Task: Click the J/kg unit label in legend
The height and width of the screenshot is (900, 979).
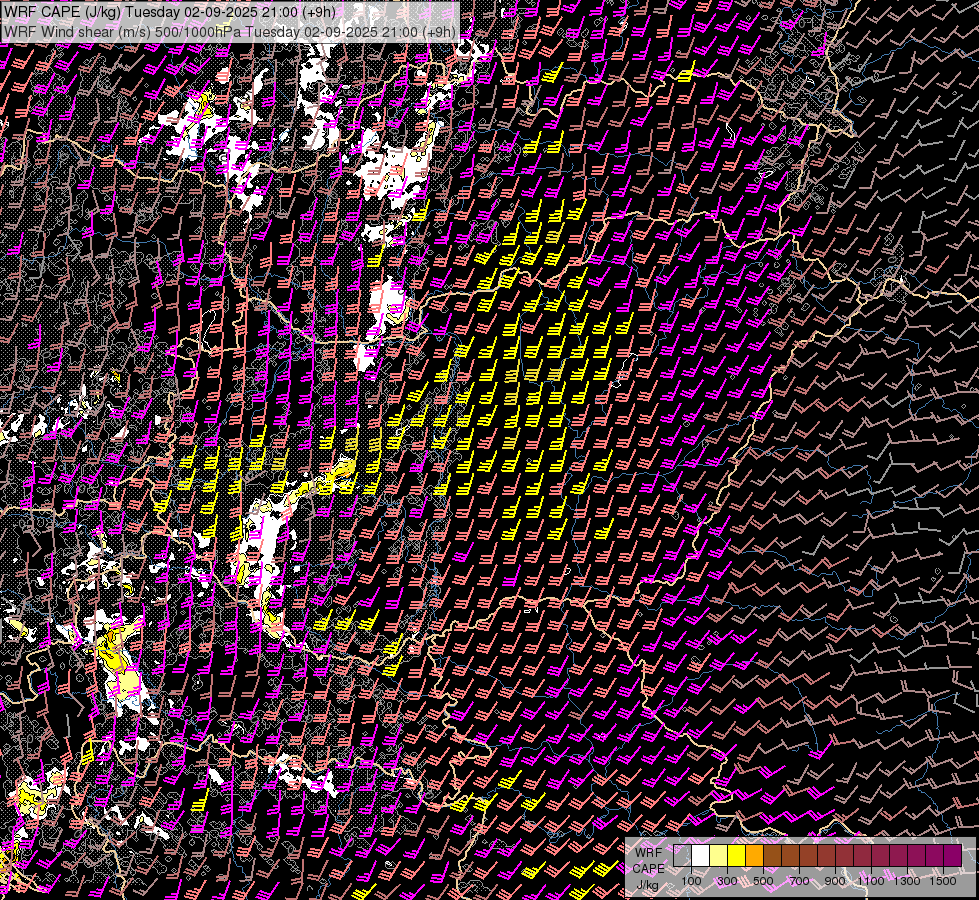Action: [647, 885]
